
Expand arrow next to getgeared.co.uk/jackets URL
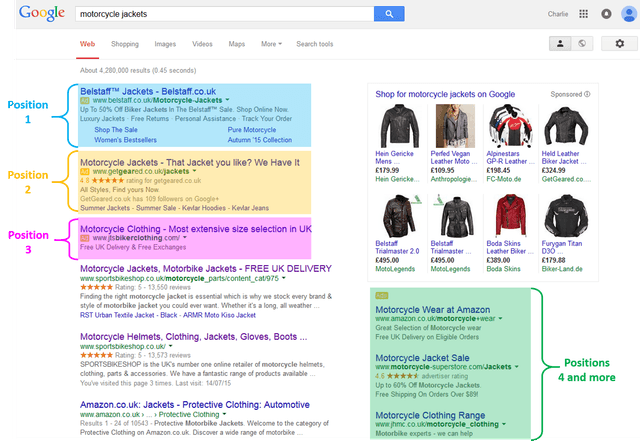tap(194, 171)
